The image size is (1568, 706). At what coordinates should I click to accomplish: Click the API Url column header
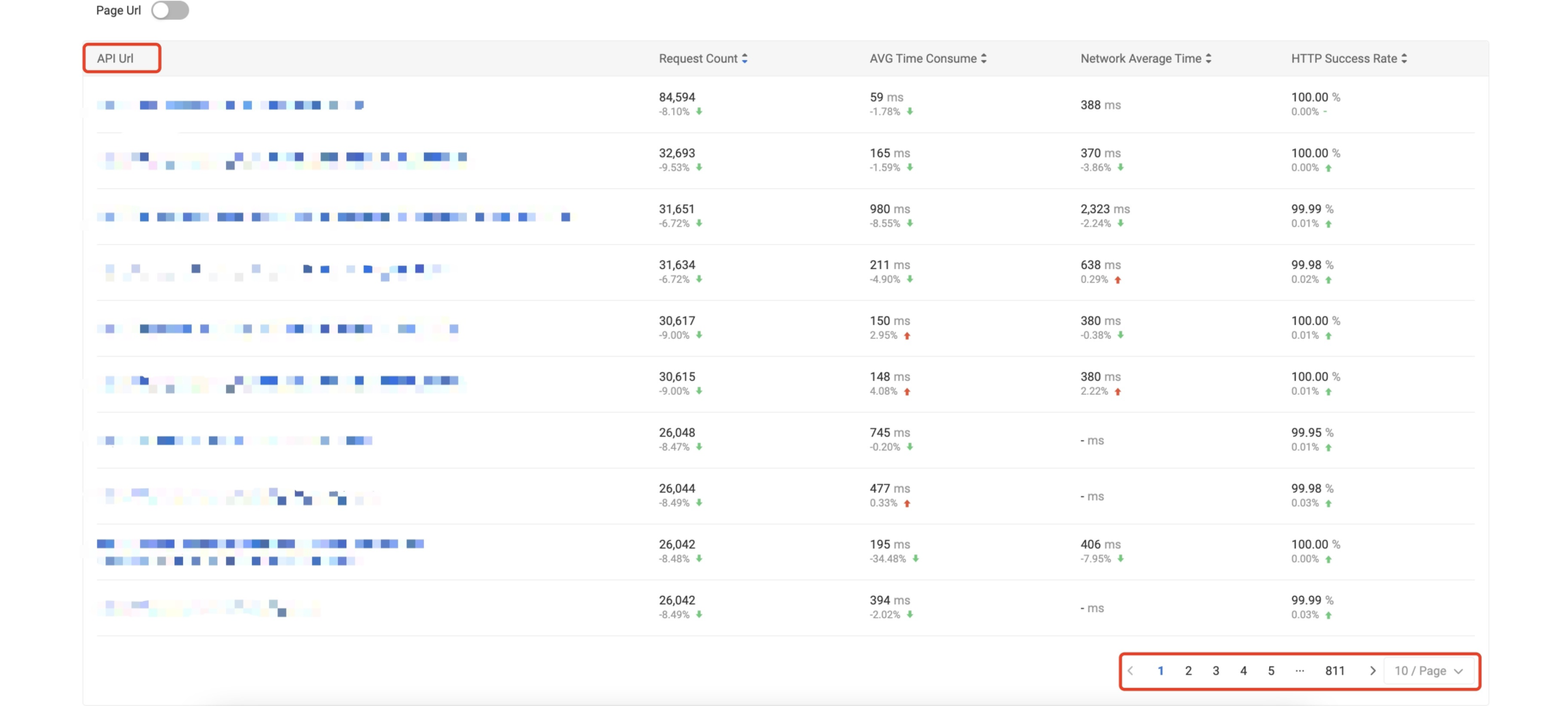pyautogui.click(x=115, y=59)
